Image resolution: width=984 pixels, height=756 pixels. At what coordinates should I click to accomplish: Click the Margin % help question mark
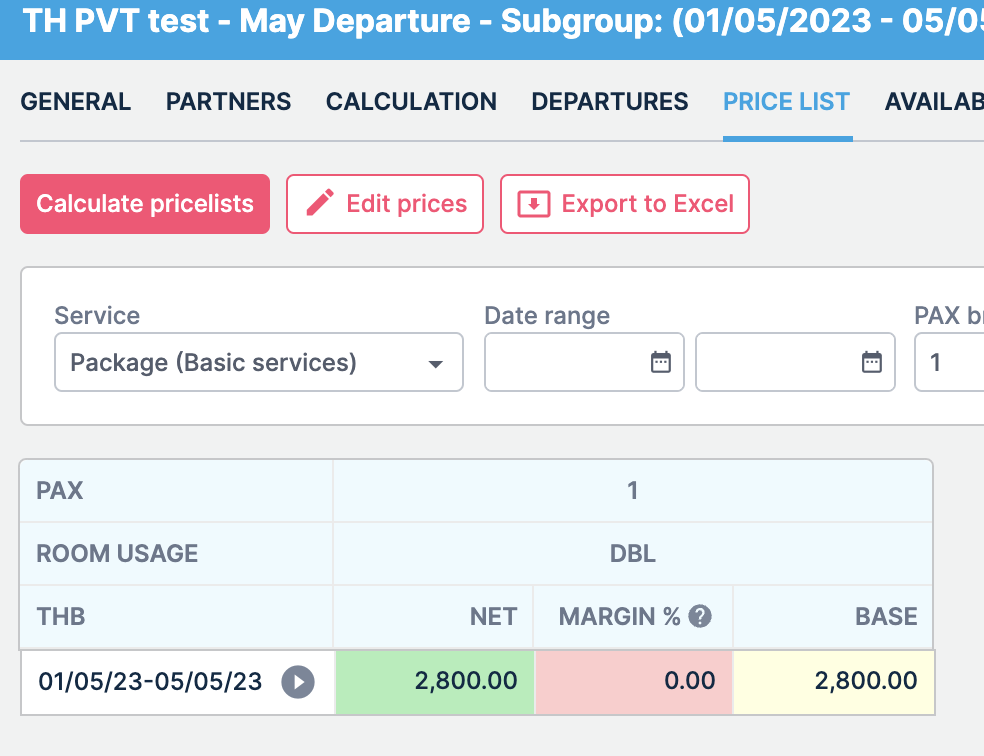point(700,616)
